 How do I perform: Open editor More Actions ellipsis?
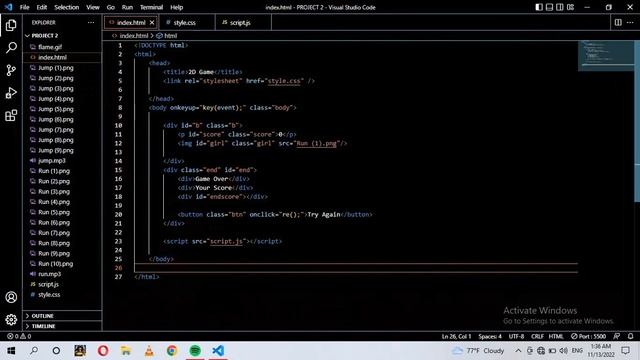click(x=630, y=22)
